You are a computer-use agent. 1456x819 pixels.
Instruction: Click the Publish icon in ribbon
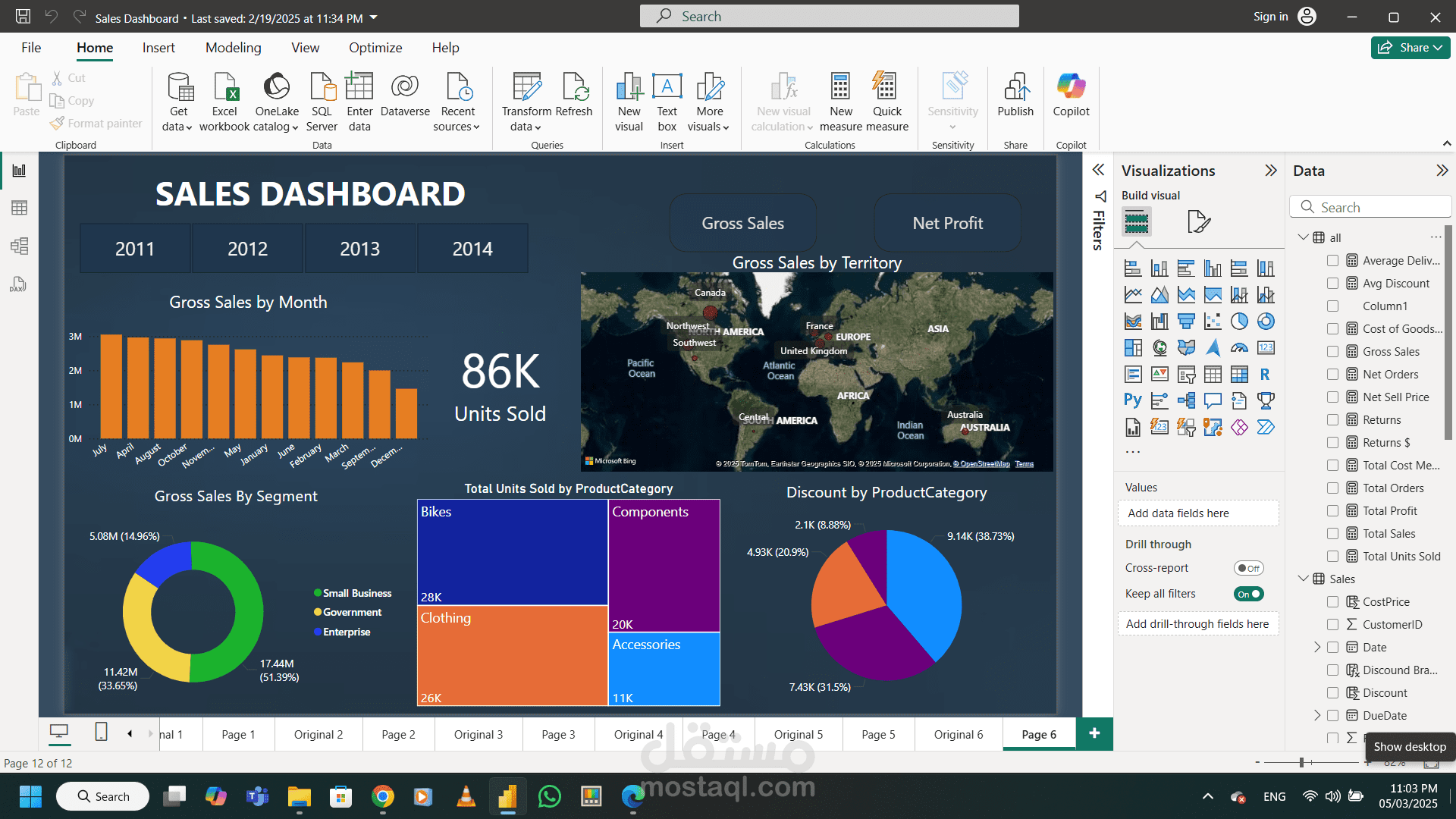[1015, 87]
